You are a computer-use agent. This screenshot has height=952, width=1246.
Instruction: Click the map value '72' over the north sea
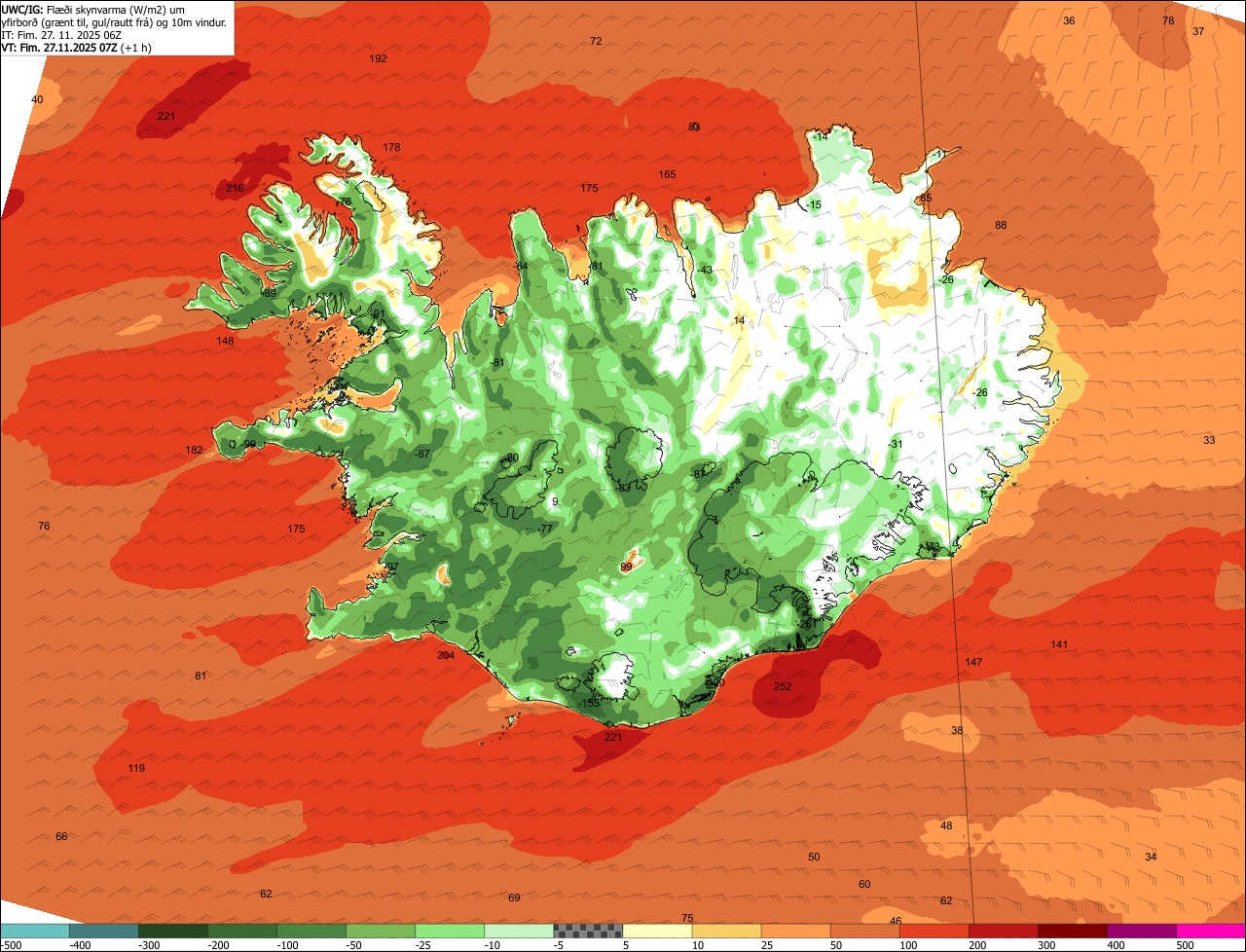click(596, 41)
